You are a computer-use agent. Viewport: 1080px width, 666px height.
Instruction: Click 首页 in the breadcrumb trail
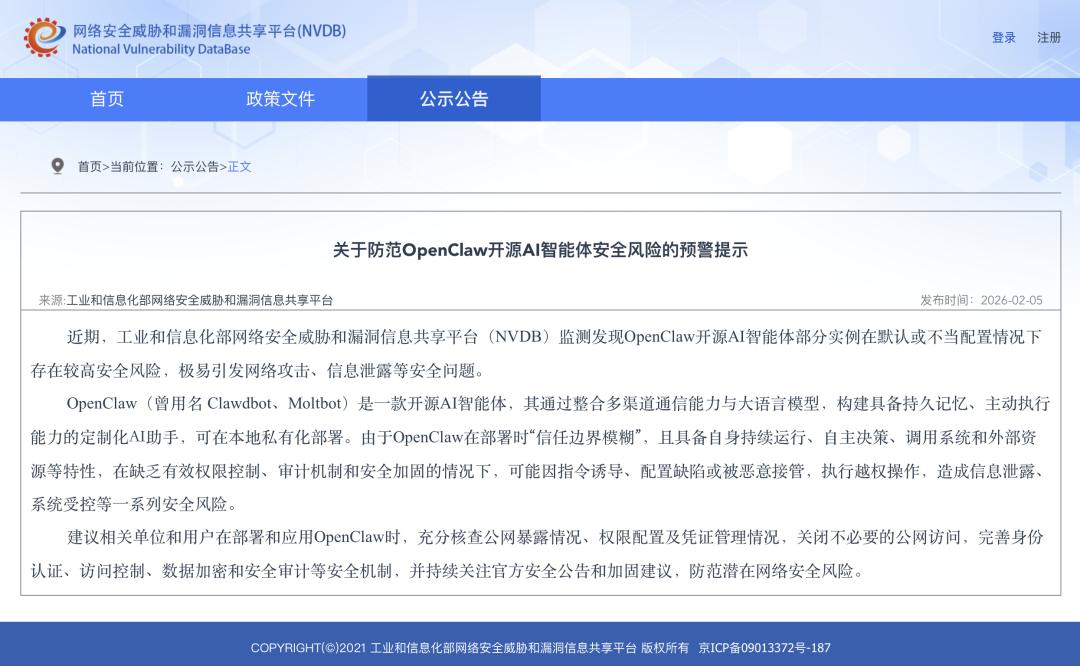pyautogui.click(x=88, y=166)
